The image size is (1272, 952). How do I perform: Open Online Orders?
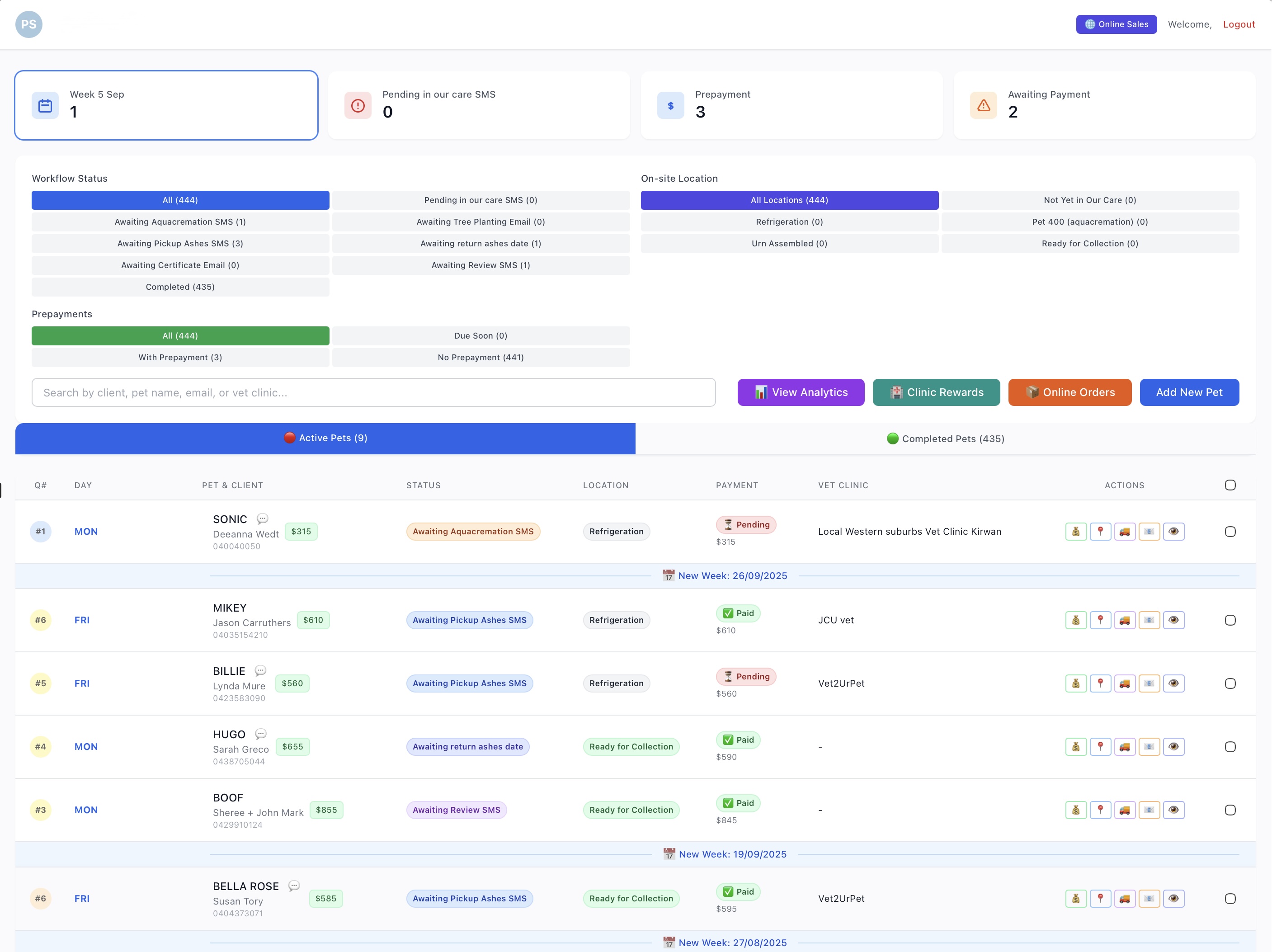click(1069, 392)
